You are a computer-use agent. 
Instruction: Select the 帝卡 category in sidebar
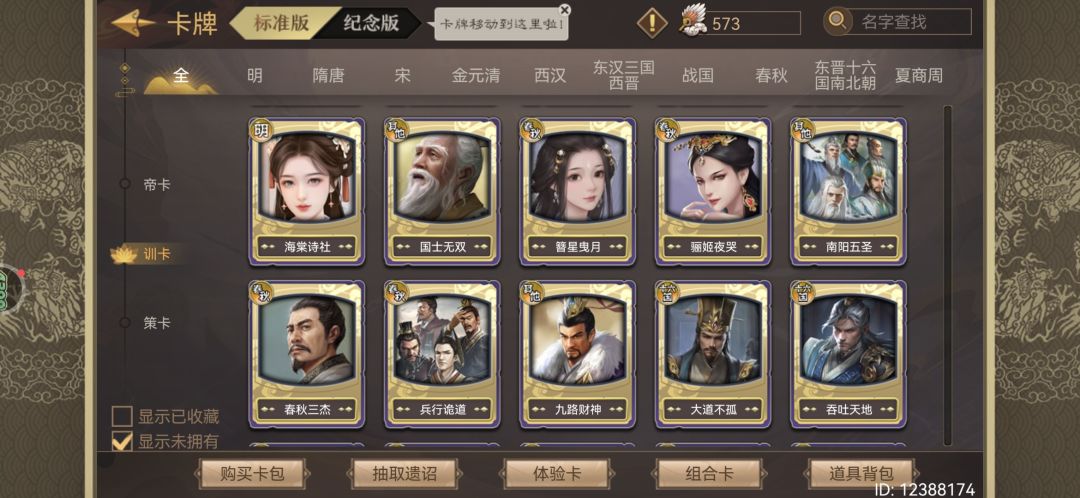click(157, 185)
